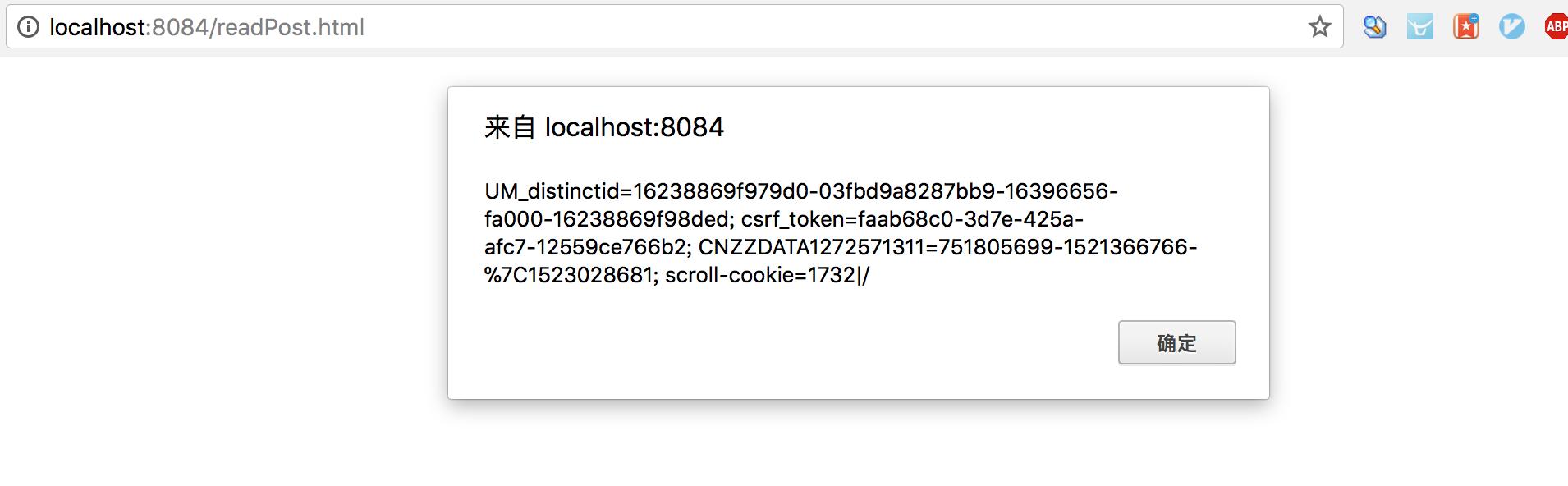Click the light blue bull-head extension icon
Screen dimensions: 1568x486
pos(1419,27)
